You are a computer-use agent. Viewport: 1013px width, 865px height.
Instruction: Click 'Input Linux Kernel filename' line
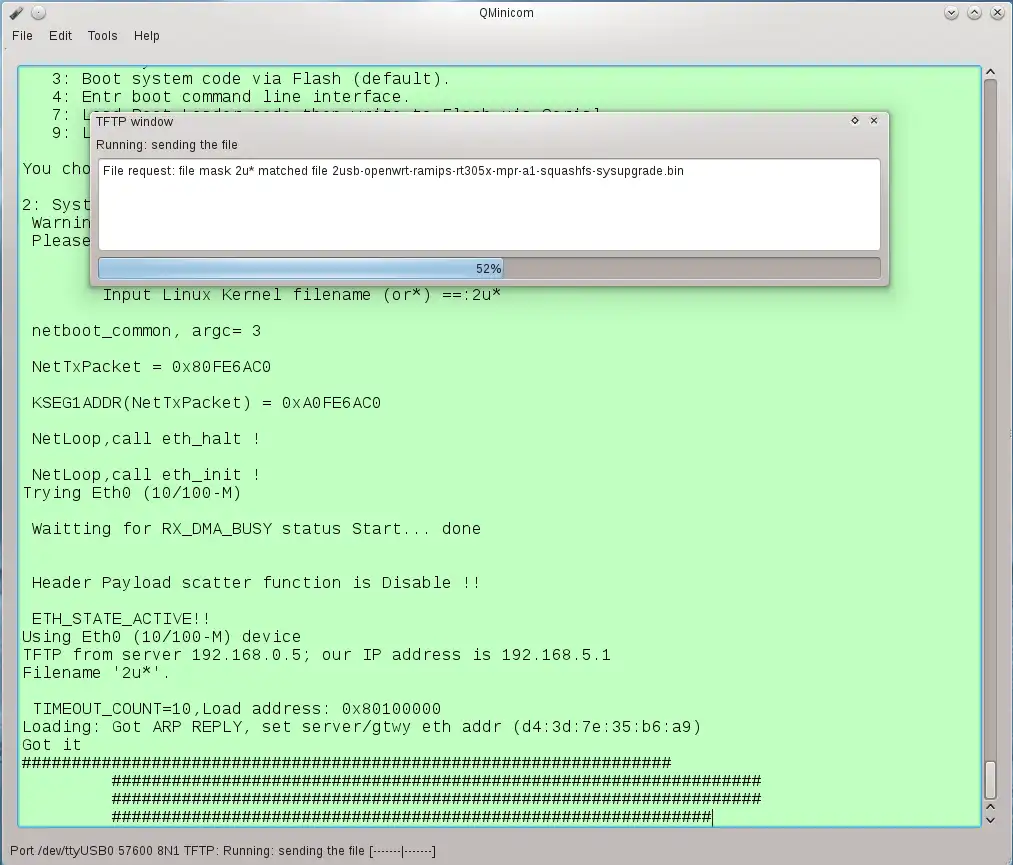pyautogui.click(x=302, y=295)
